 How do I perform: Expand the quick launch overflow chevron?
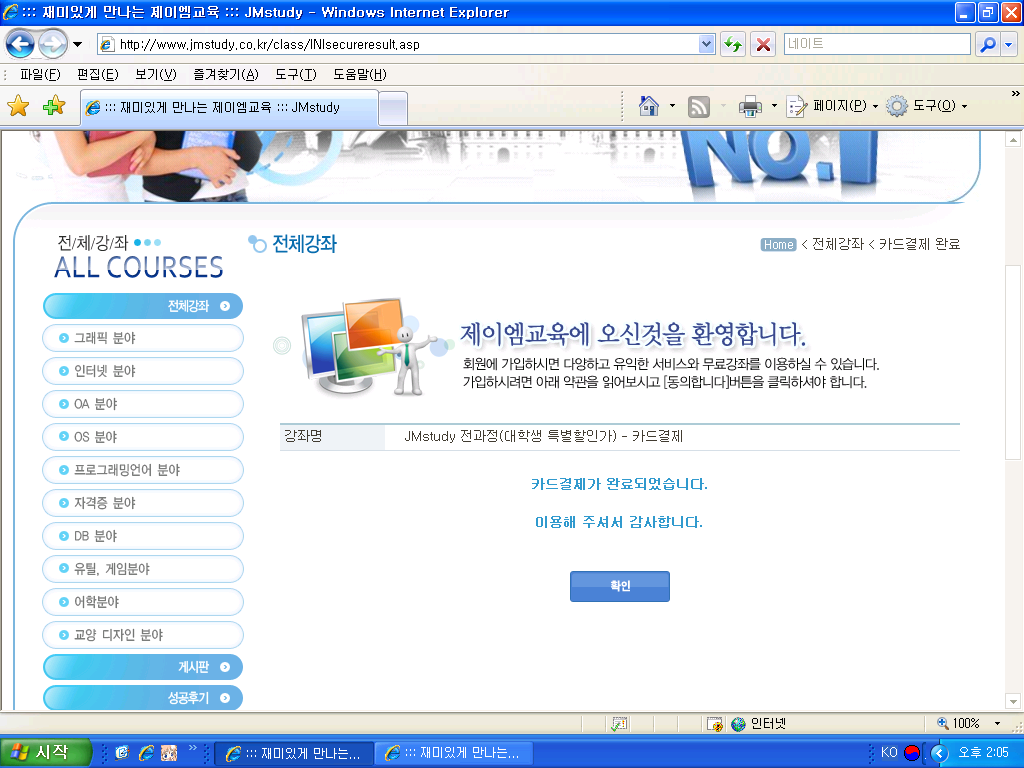(193, 748)
